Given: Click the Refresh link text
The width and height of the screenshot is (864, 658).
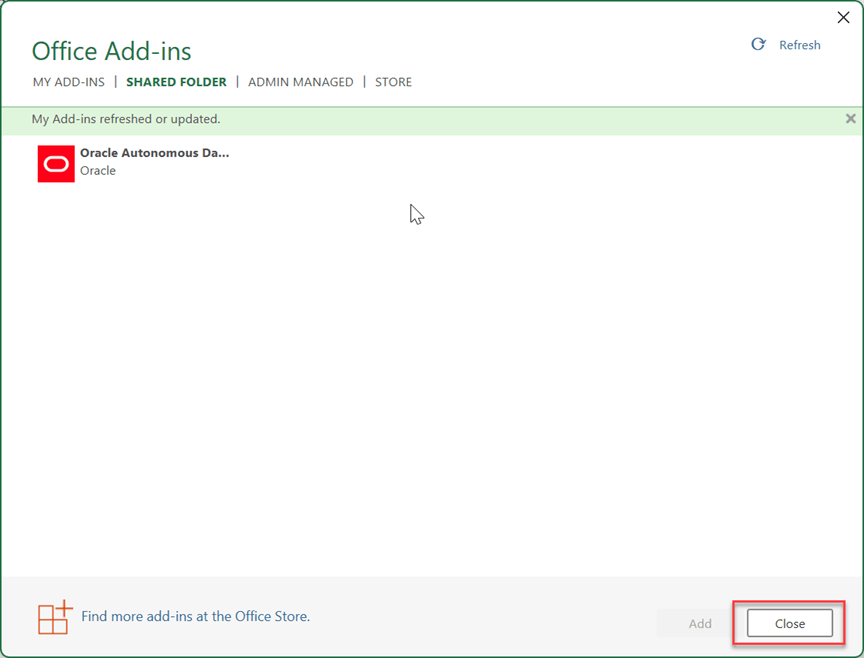Looking at the screenshot, I should 800,44.
